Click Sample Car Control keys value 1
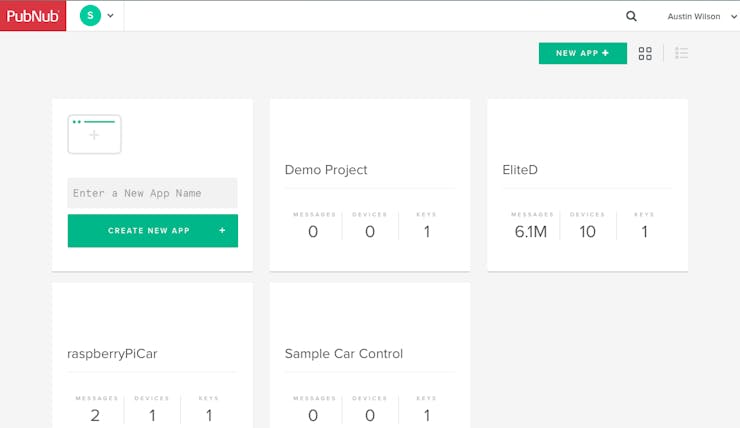Viewport: 740px width, 428px height. pos(427,415)
